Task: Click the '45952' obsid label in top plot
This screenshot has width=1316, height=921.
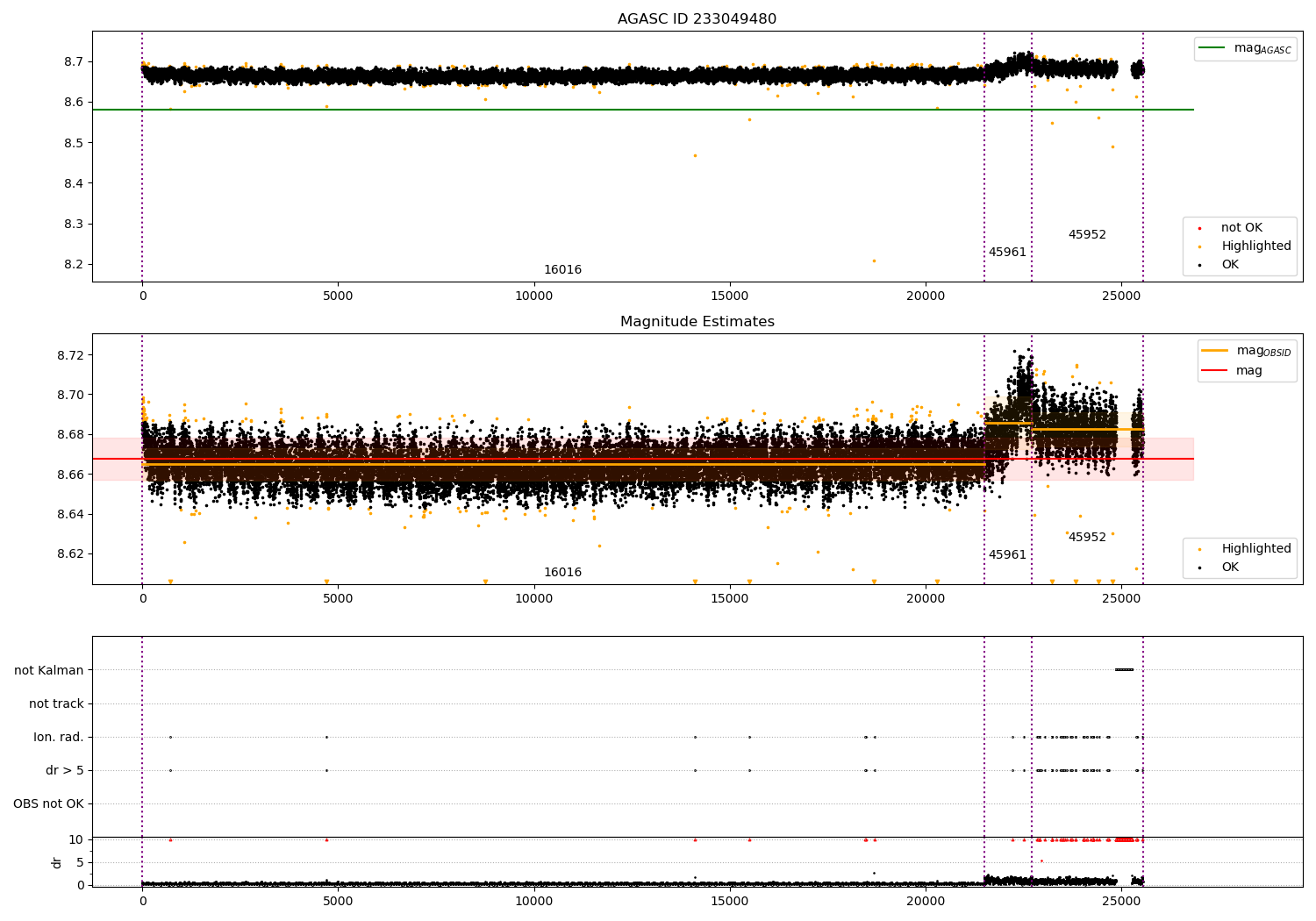Action: (1087, 235)
